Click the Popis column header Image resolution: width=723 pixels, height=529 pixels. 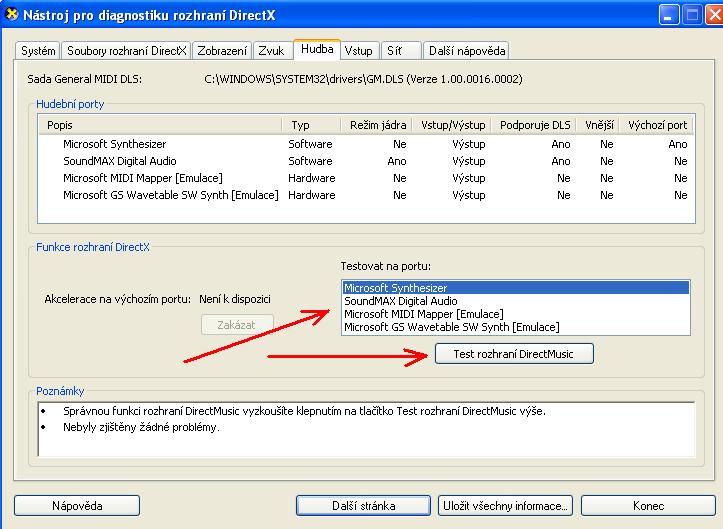pos(160,125)
